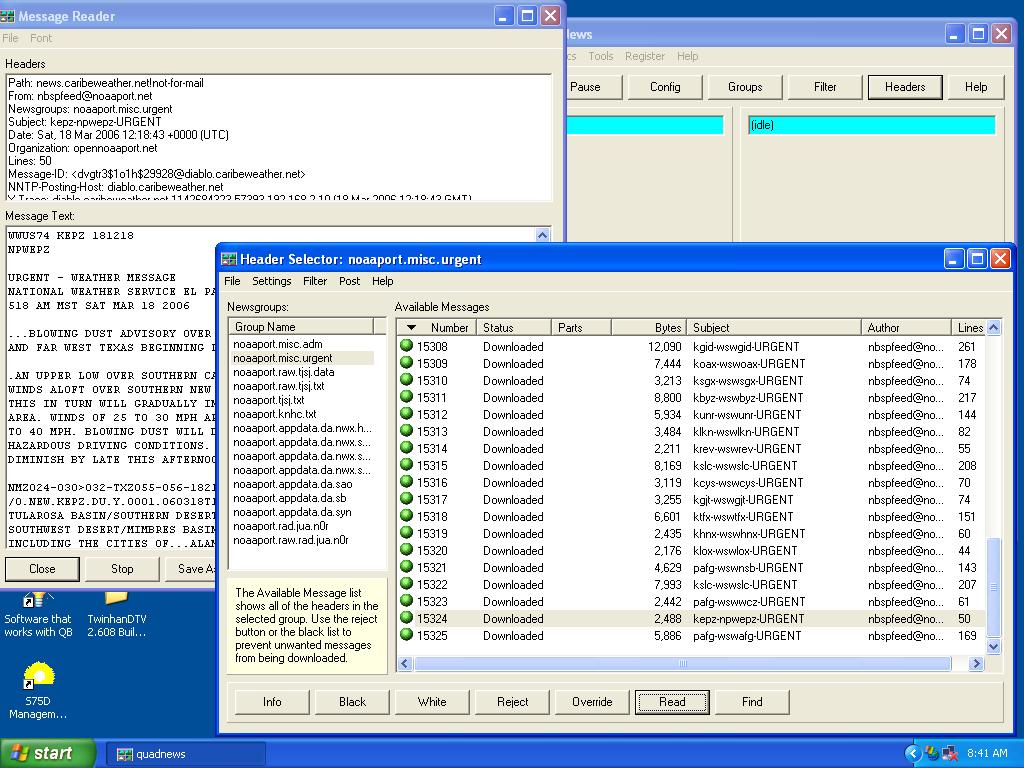Screen dimensions: 1024x768
Task: Click the system clock showing 8:41 AM
Action: click(987, 753)
